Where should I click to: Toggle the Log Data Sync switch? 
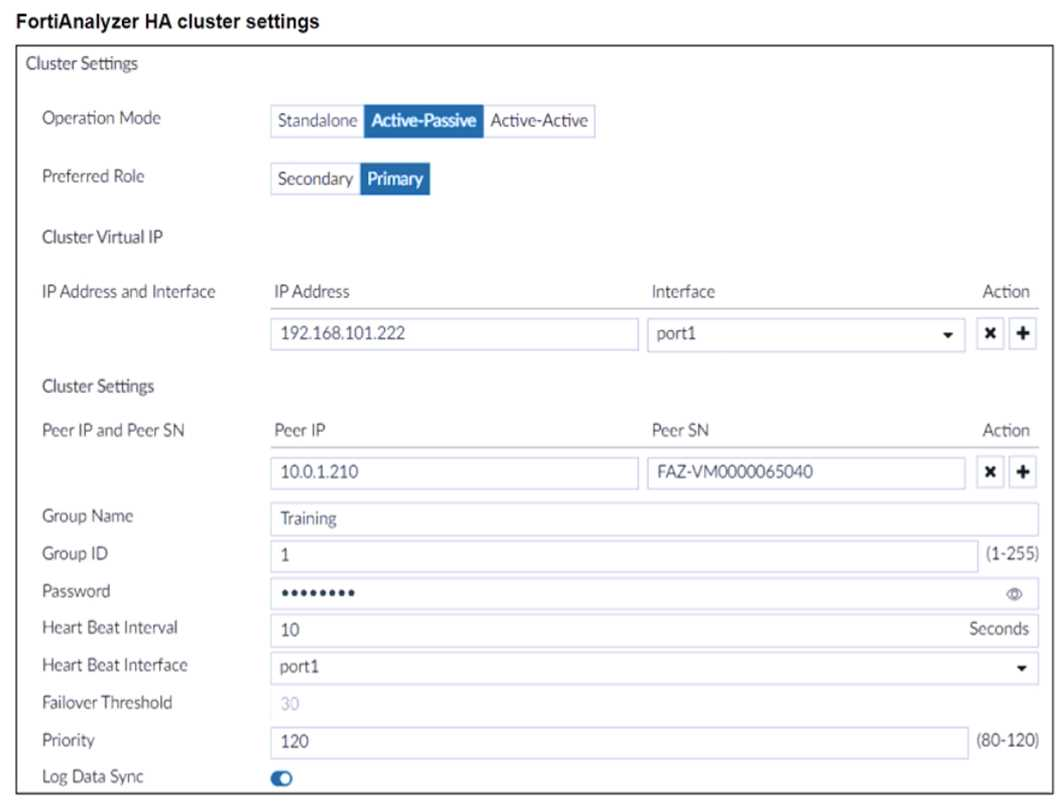point(282,779)
